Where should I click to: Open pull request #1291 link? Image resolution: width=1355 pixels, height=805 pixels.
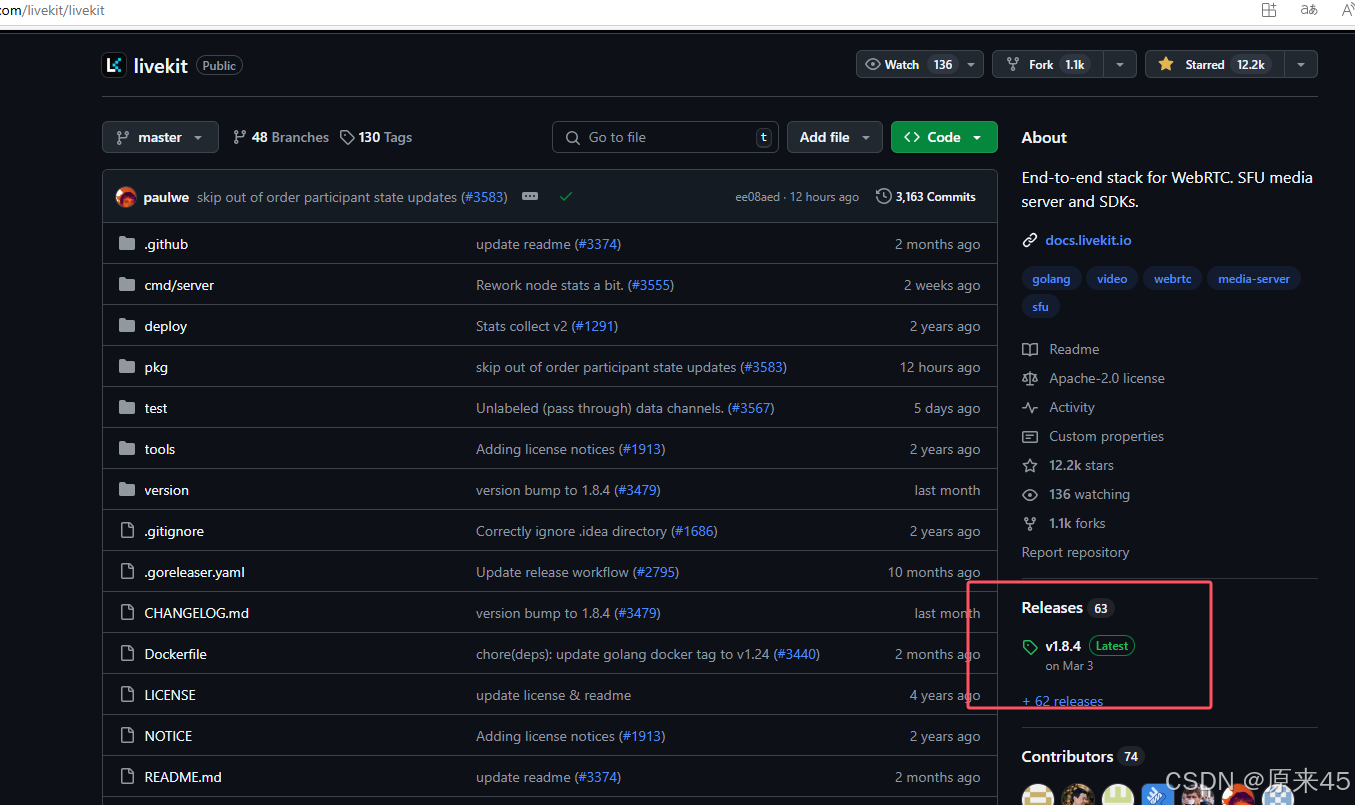point(595,326)
